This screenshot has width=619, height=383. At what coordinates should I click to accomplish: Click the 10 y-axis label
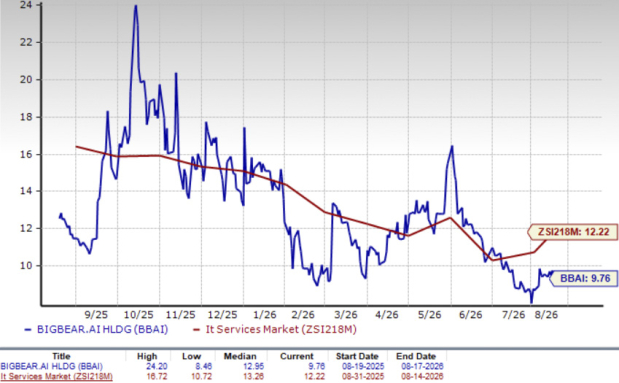click(26, 266)
